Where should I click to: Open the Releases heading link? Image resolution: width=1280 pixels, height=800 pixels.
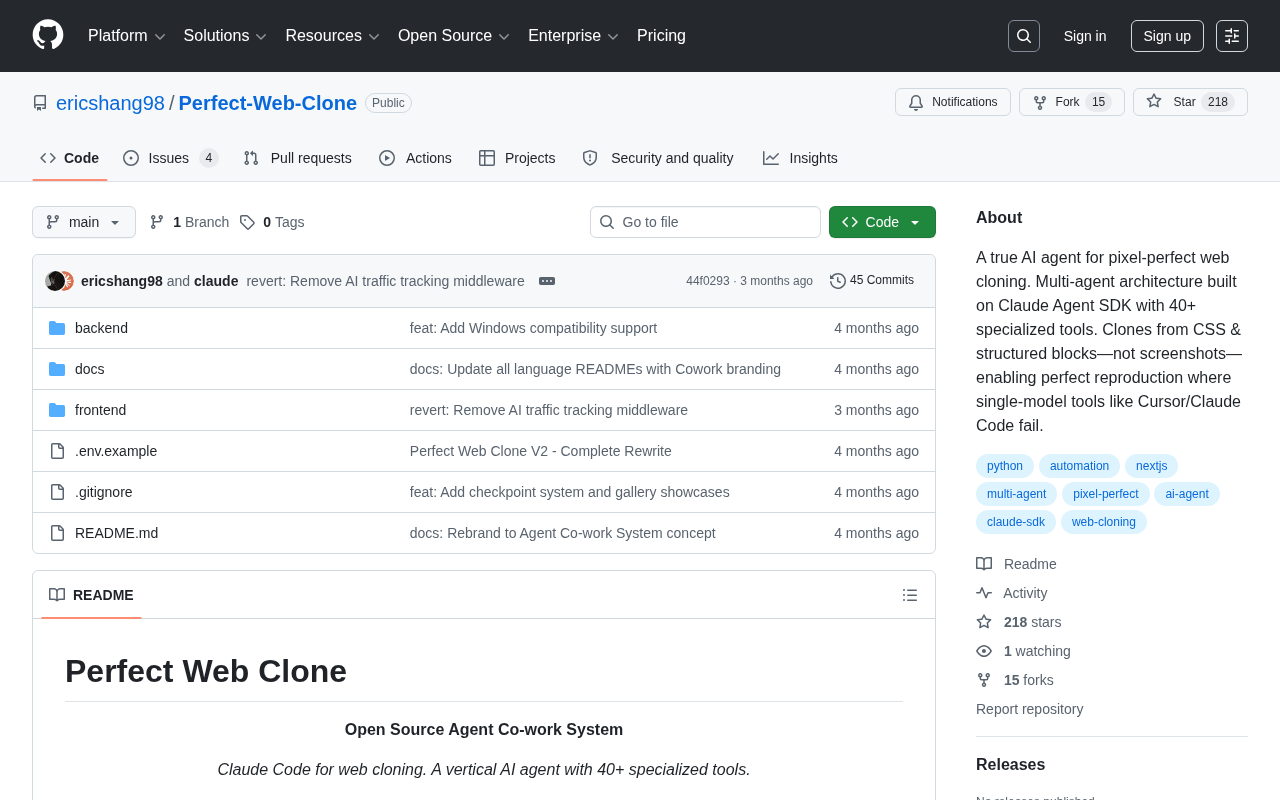1010,765
